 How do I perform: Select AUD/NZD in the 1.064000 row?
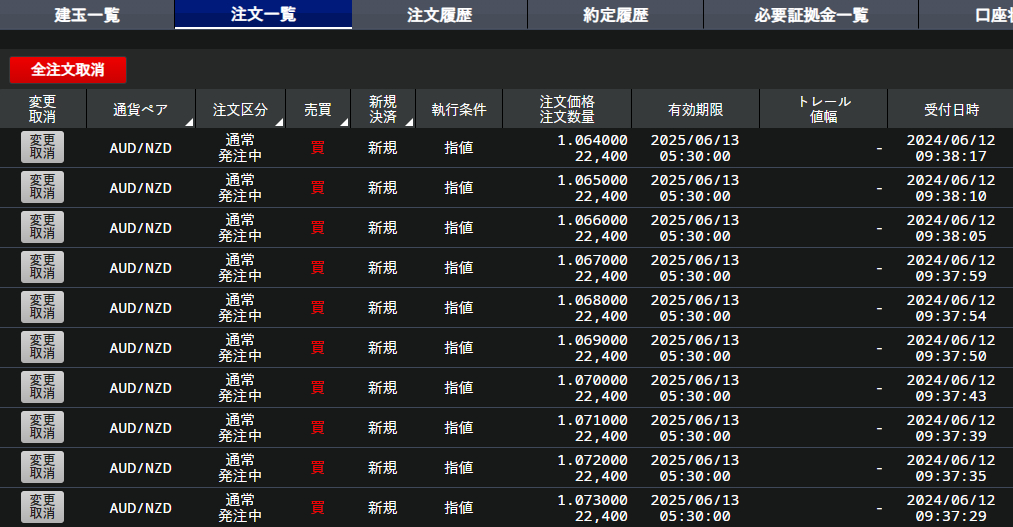[x=141, y=148]
